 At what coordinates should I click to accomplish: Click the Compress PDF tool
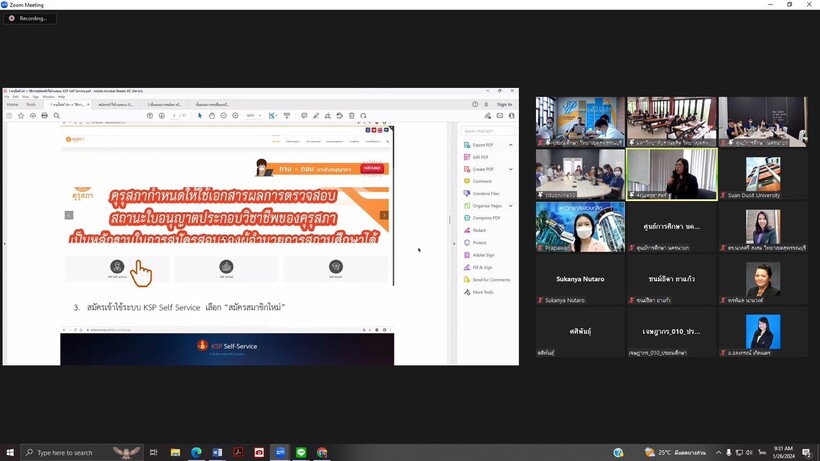point(486,218)
